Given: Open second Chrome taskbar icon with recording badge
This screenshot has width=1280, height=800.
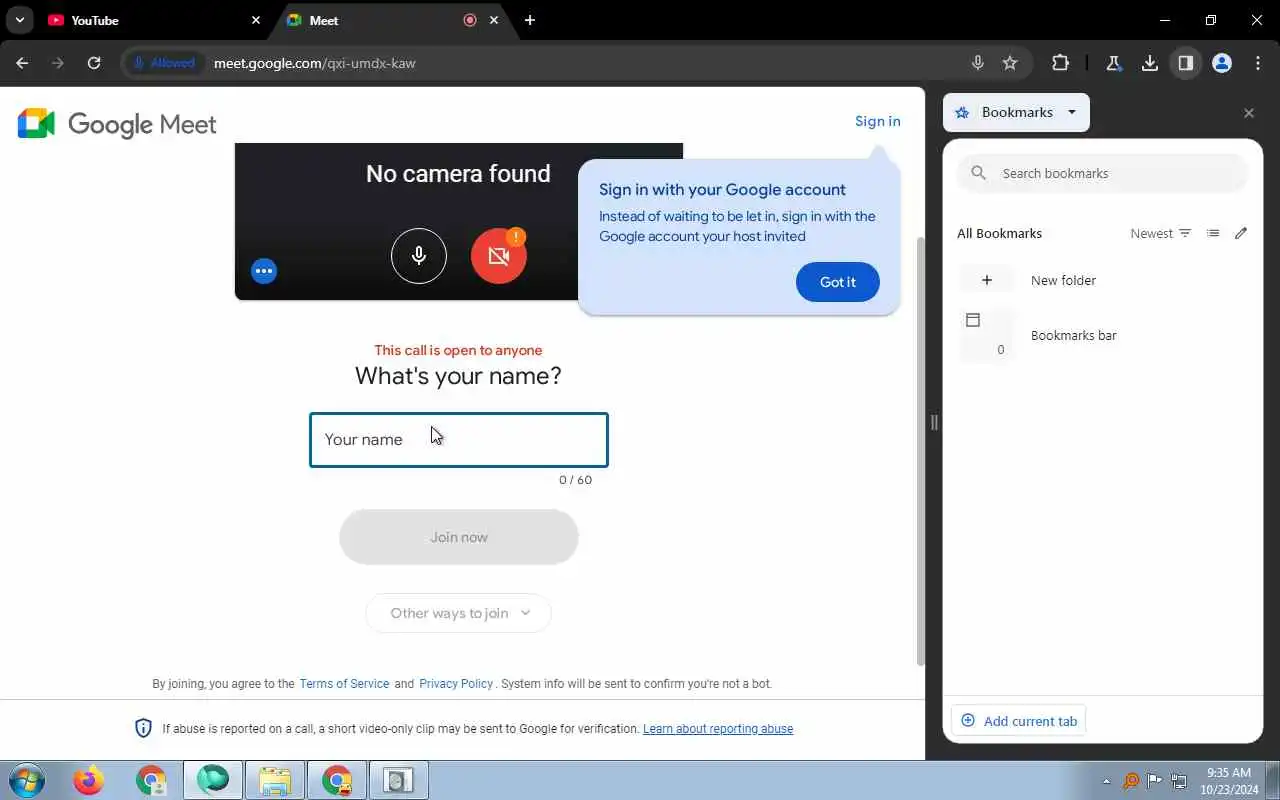Looking at the screenshot, I should pyautogui.click(x=337, y=780).
